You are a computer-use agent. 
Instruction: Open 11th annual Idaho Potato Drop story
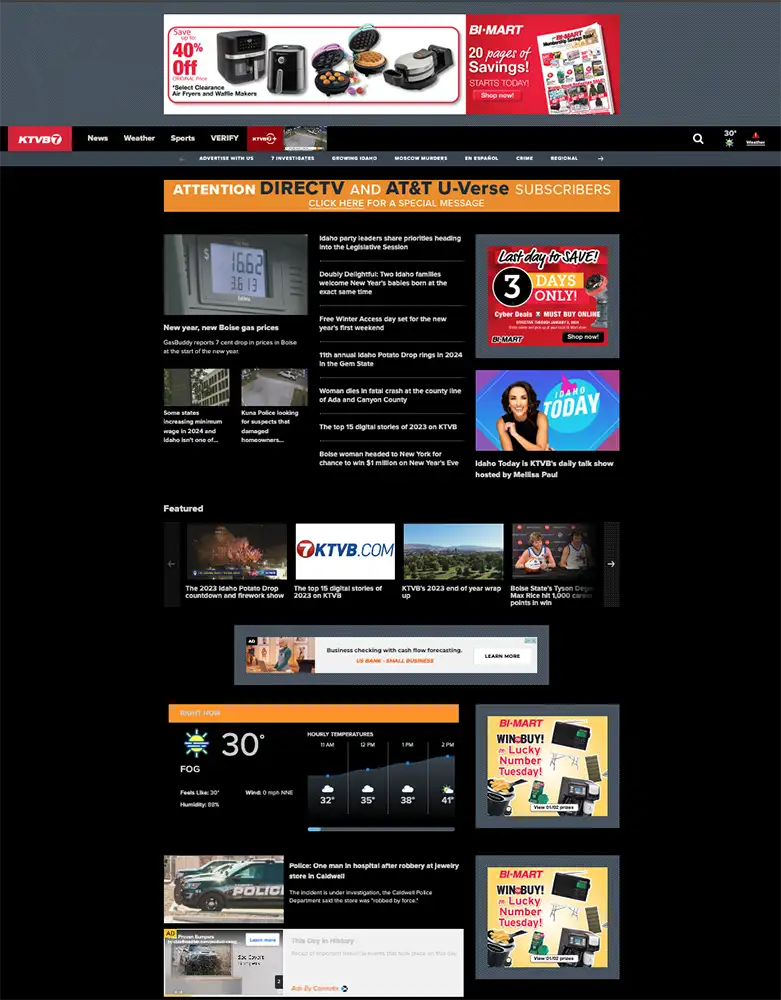pos(391,359)
